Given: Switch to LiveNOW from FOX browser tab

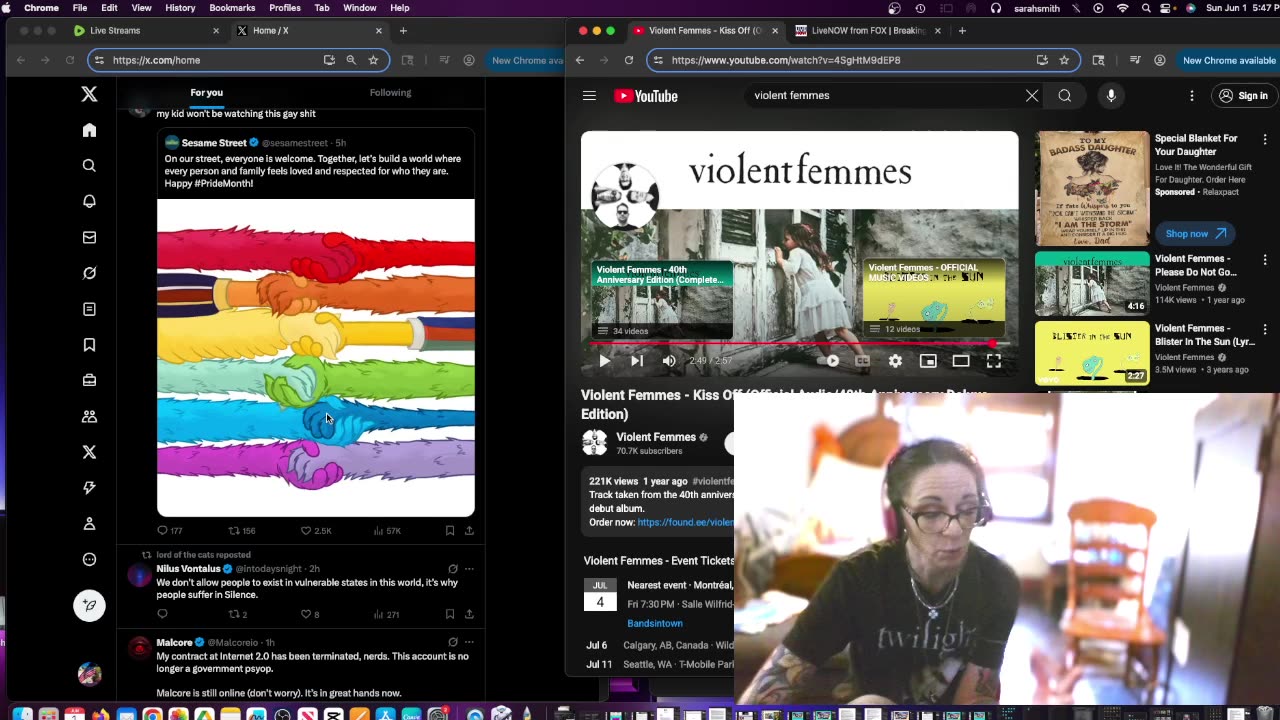Looking at the screenshot, I should tap(867, 31).
